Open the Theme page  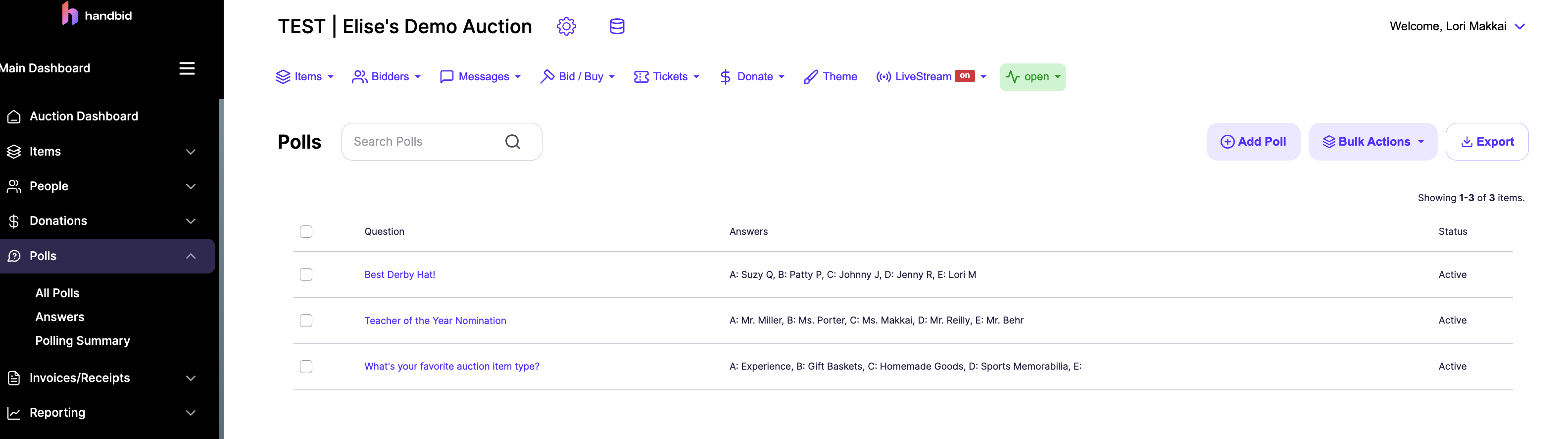pyautogui.click(x=830, y=77)
